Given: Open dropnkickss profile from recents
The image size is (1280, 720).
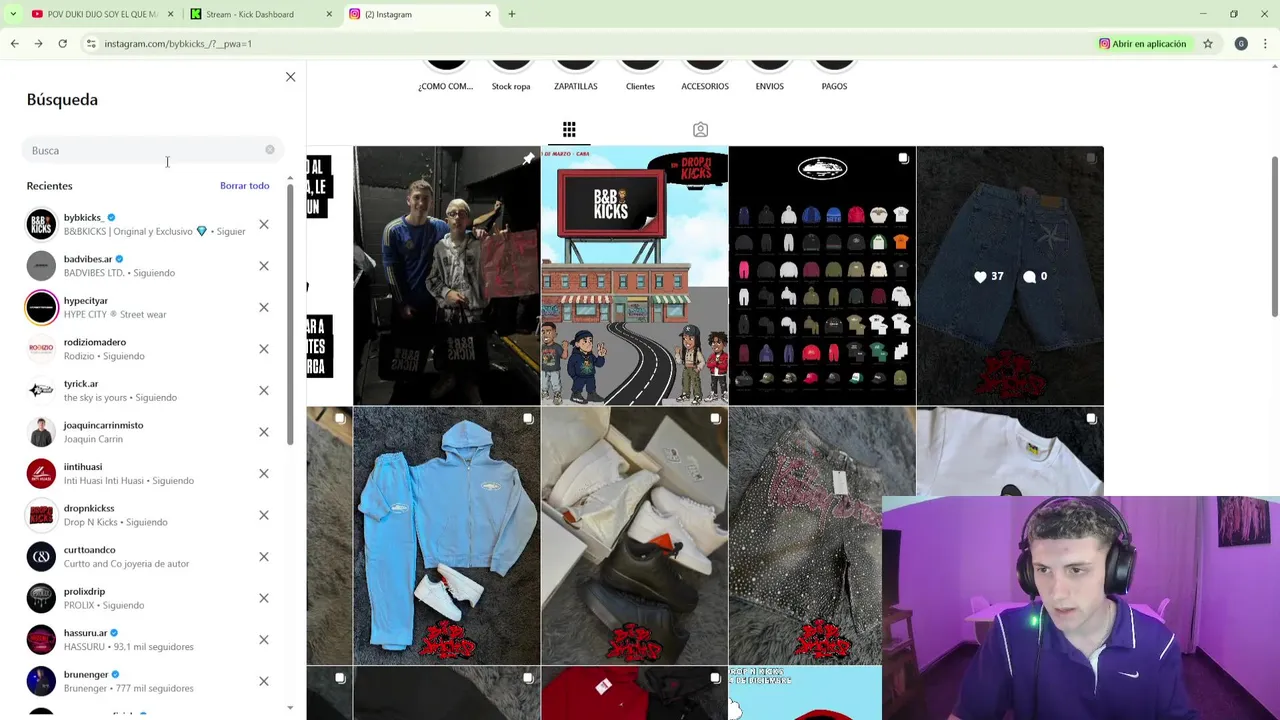Looking at the screenshot, I should (135, 515).
